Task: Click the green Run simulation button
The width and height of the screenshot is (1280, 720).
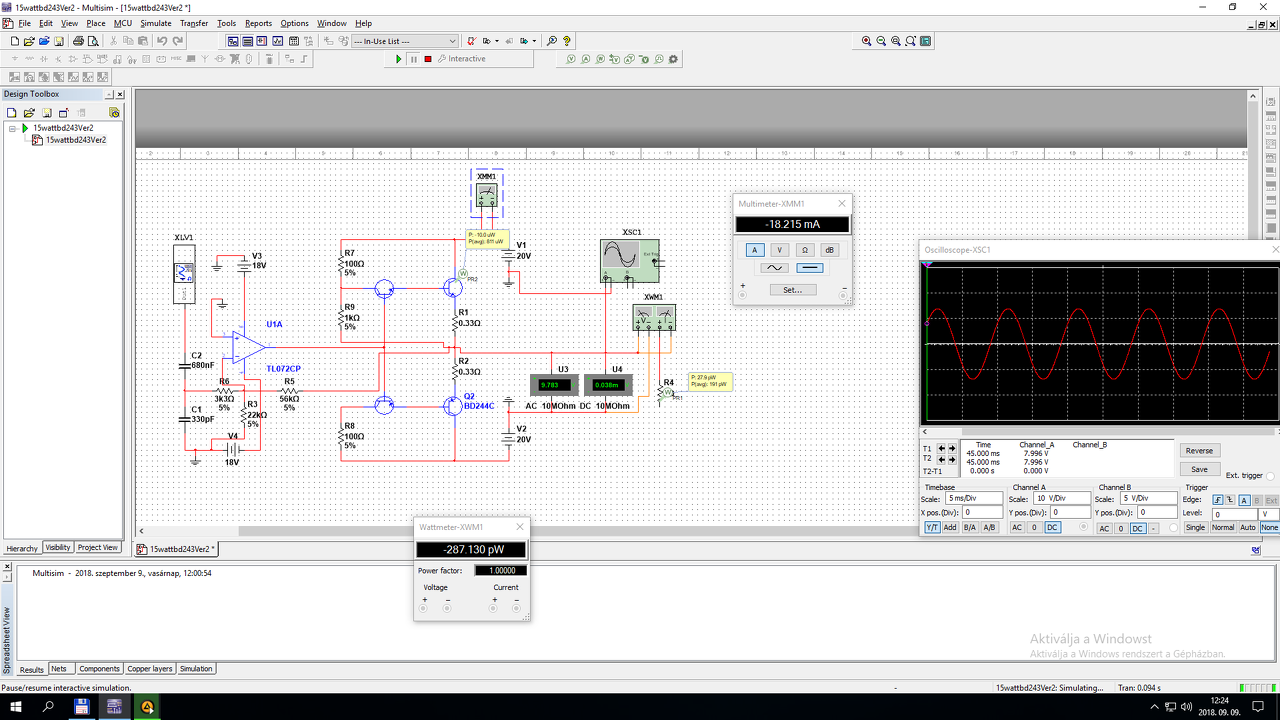Action: pyautogui.click(x=398, y=59)
